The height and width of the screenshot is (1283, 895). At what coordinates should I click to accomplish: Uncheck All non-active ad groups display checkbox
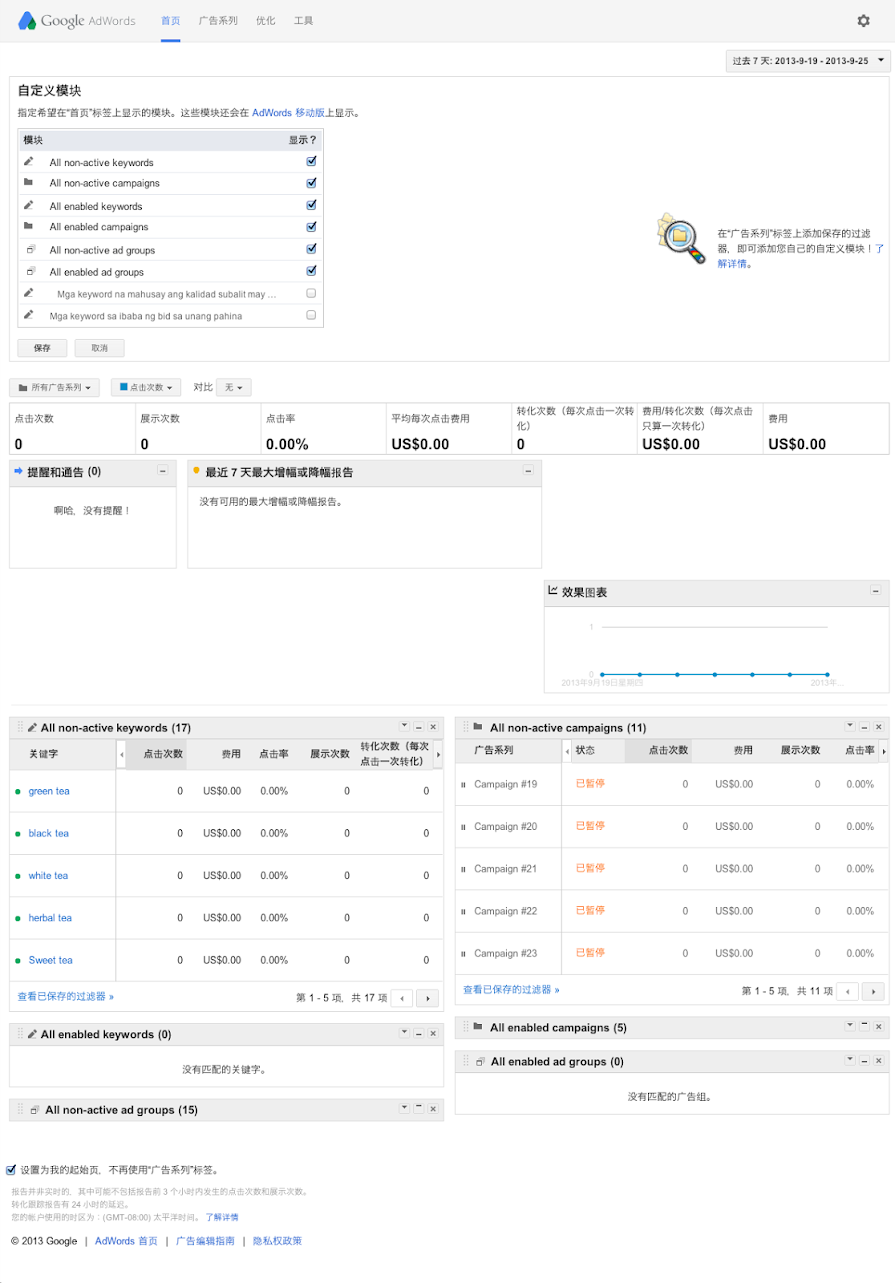point(311,249)
